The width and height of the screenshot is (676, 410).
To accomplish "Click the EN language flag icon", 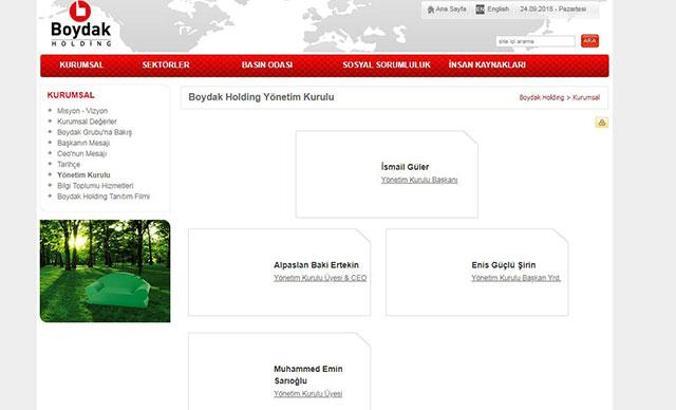I will 480,9.
